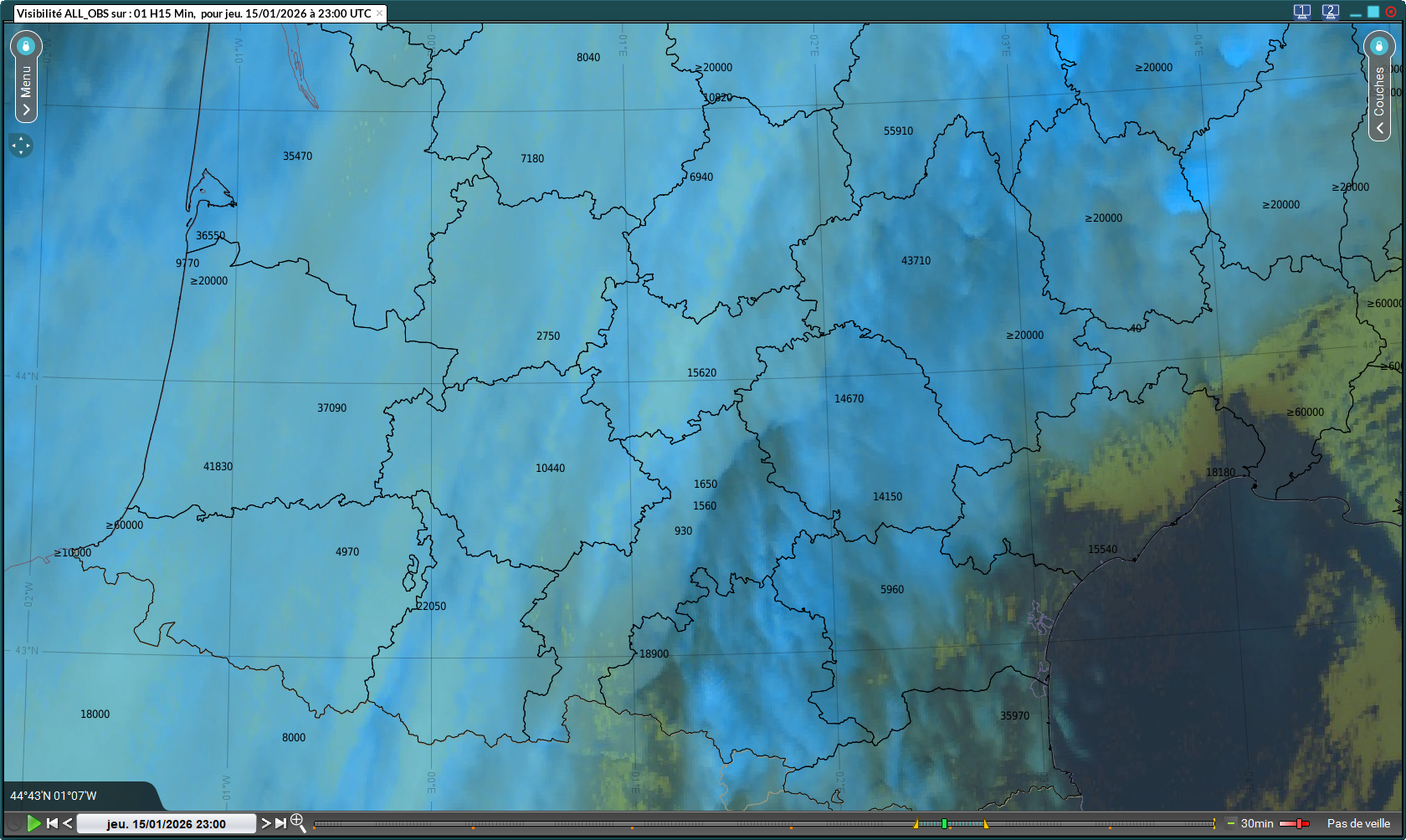This screenshot has width=1406, height=840.
Task: Select the Visibilité ALL_OBS tab
Action: (193, 13)
